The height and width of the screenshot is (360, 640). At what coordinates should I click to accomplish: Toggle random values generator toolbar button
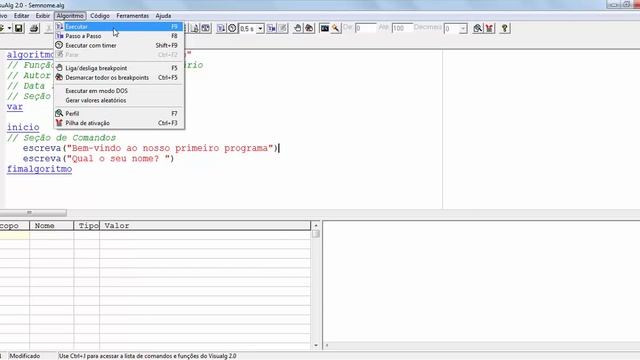[x=336, y=28]
